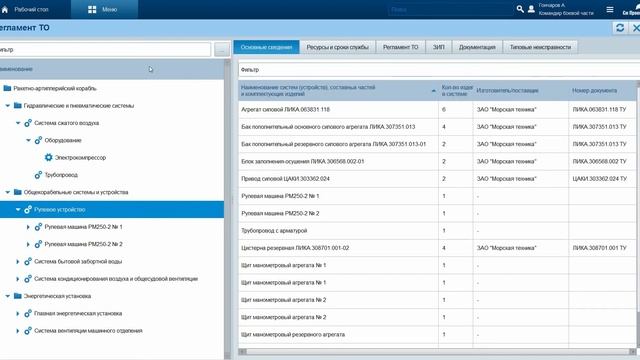Click Рулевая машина РМ250-2 № 1 tree icon

click(38, 227)
